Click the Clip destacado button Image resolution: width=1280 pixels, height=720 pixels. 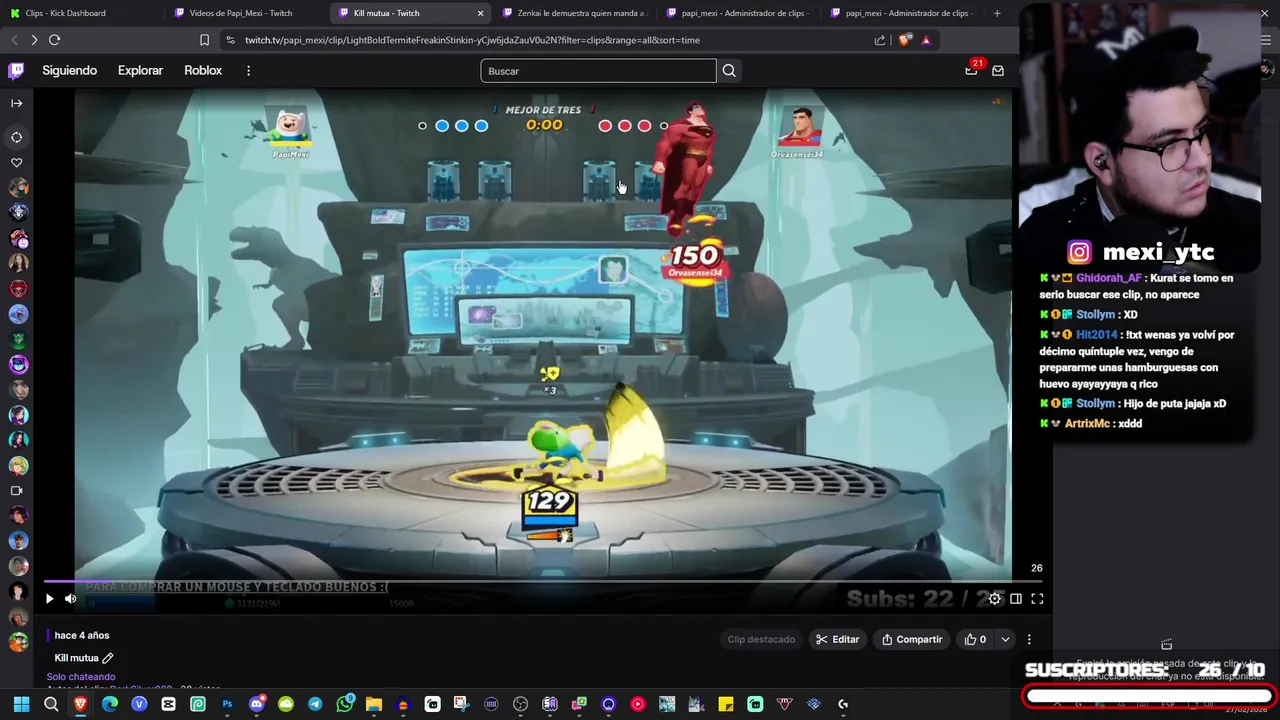[761, 640]
